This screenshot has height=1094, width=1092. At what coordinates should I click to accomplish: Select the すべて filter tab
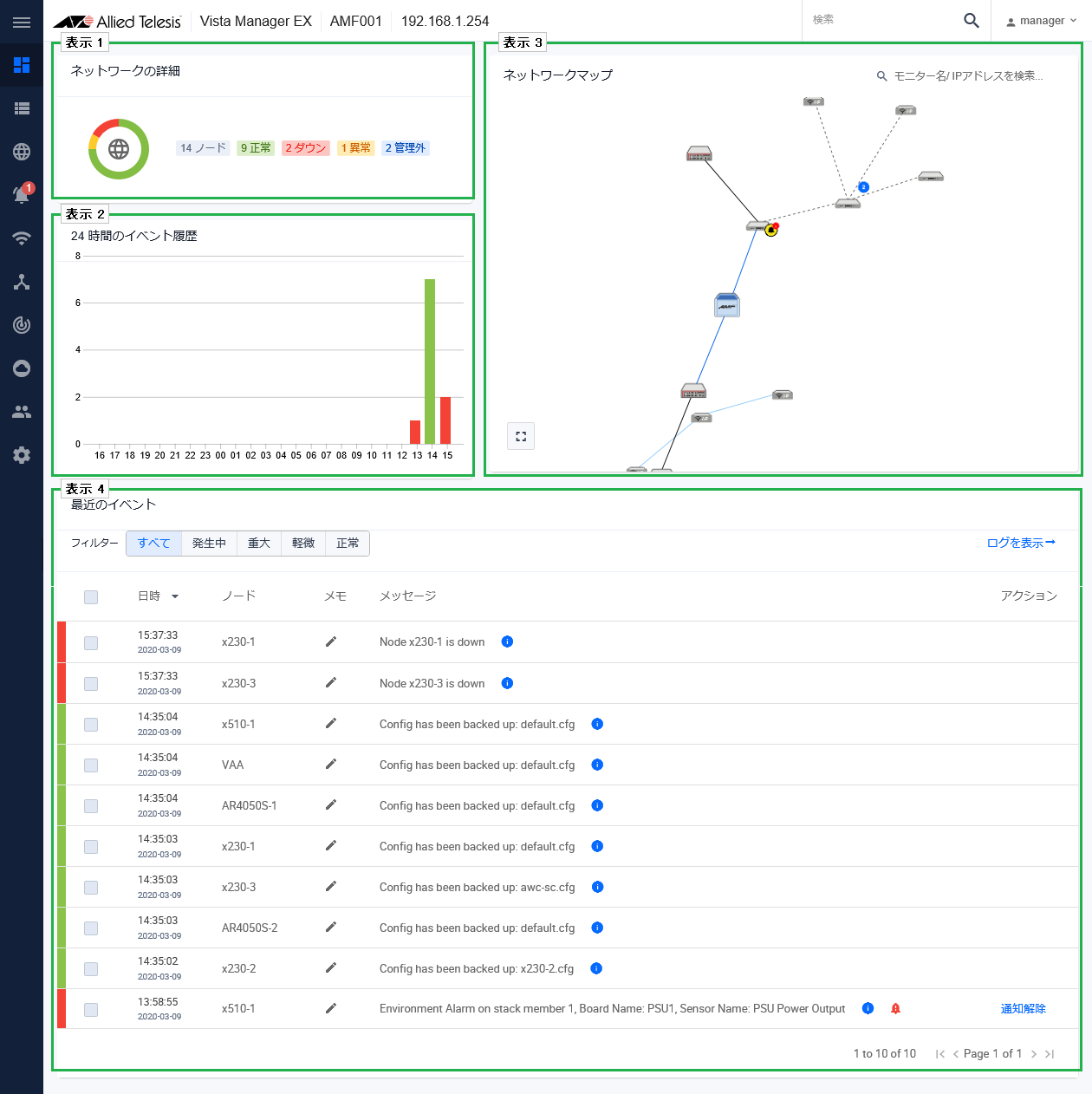(x=153, y=544)
